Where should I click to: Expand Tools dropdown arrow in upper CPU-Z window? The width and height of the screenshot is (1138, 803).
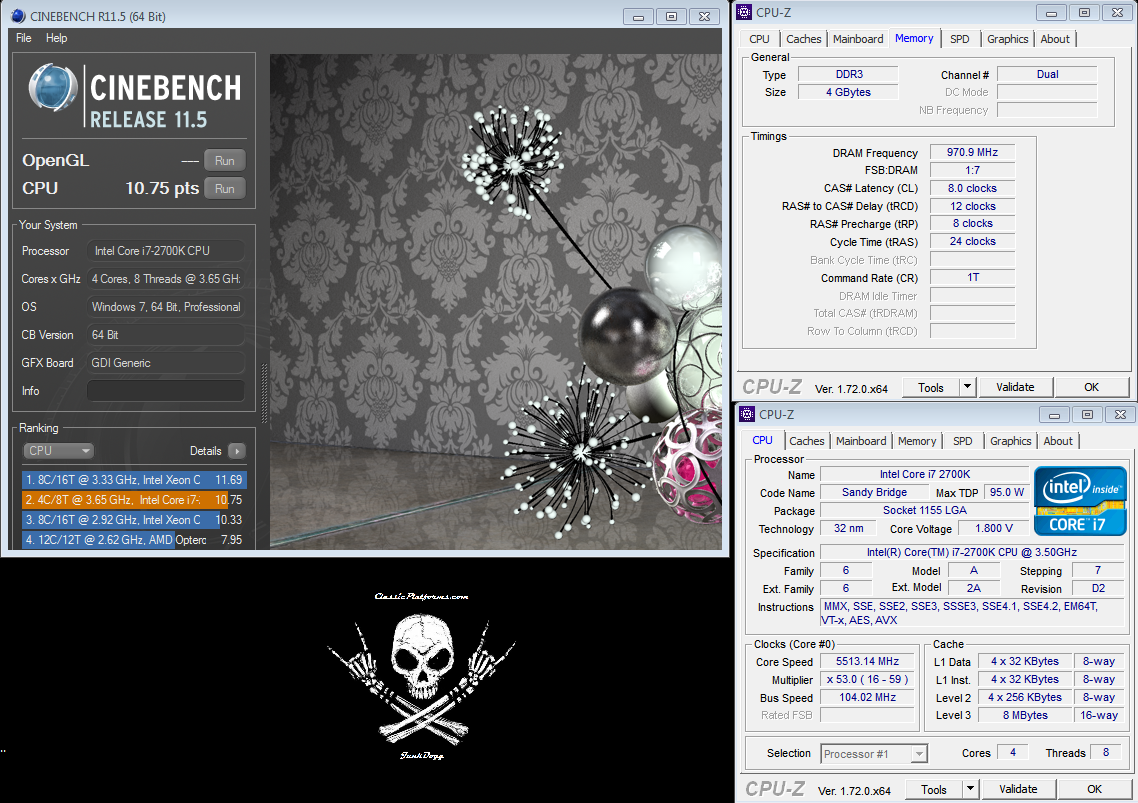pos(967,388)
